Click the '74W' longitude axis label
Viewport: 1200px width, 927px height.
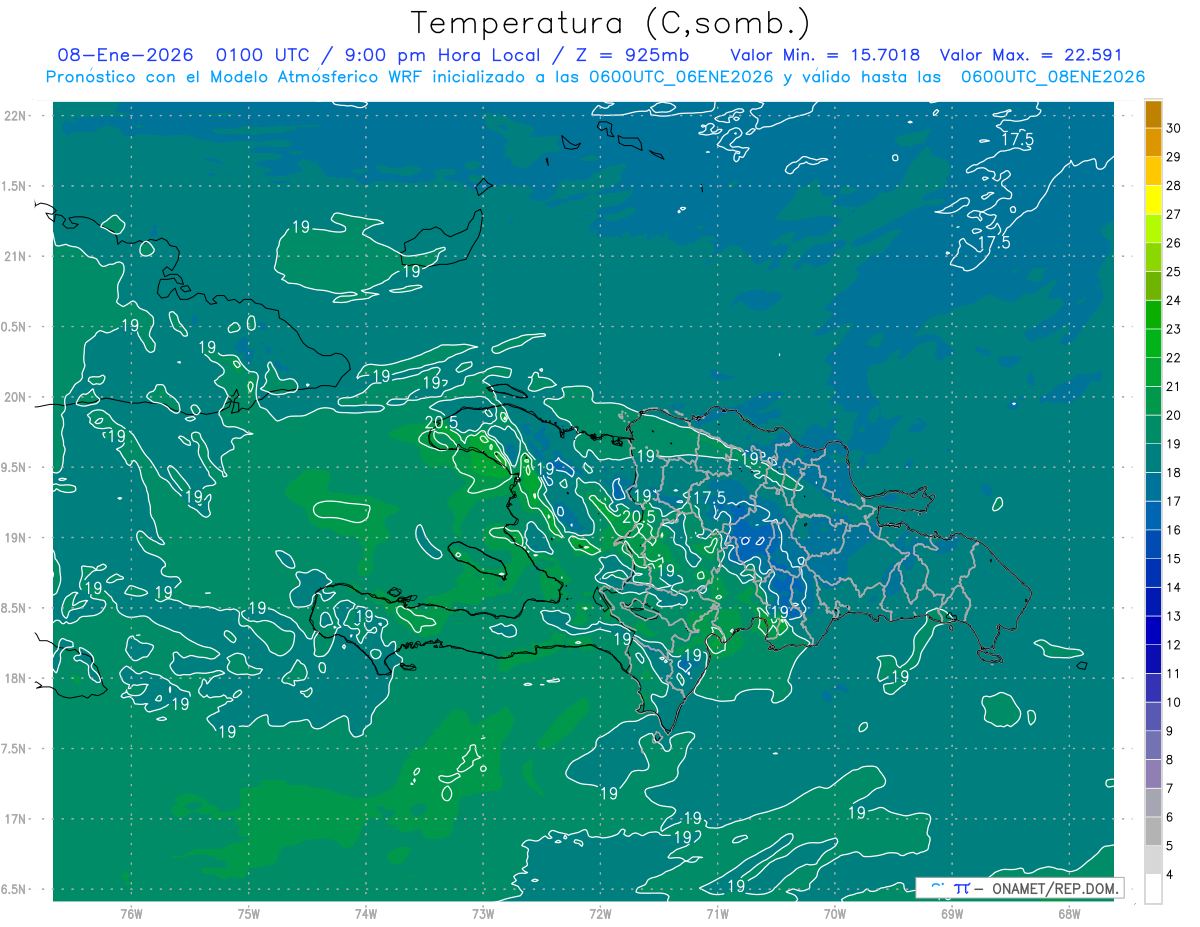[x=366, y=914]
